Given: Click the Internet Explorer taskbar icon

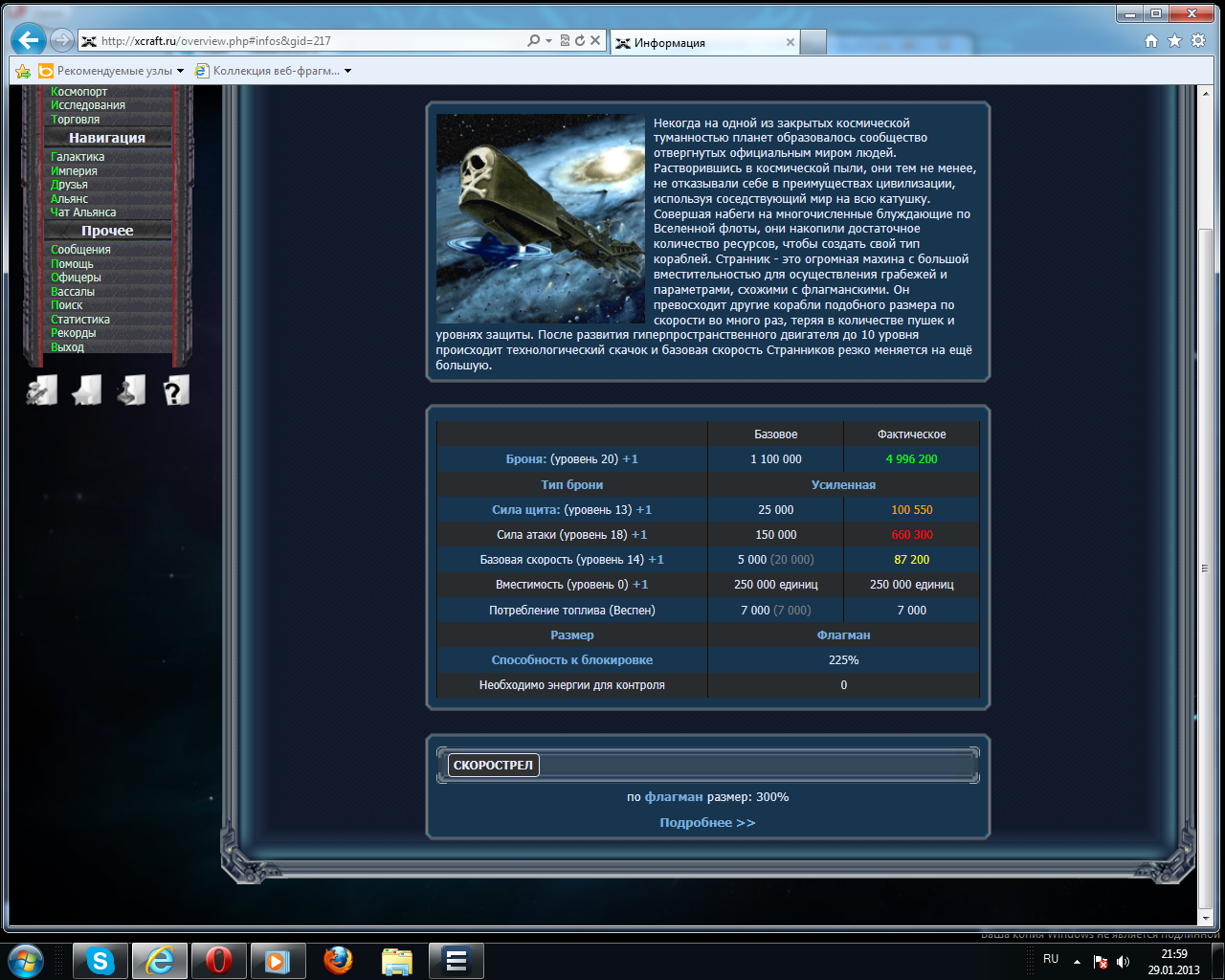Looking at the screenshot, I should coord(159,961).
